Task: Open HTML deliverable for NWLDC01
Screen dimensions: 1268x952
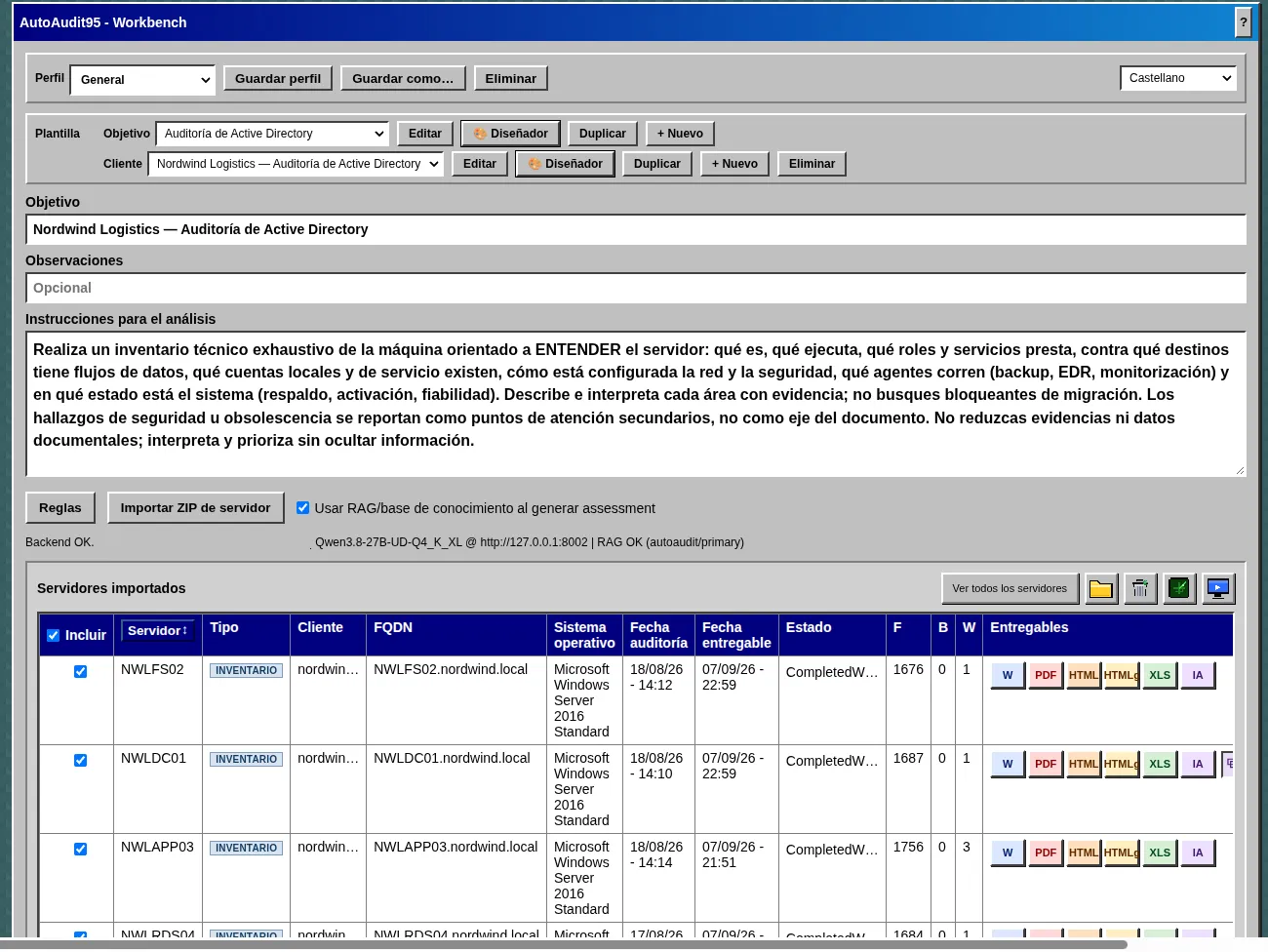Action: 1084,764
